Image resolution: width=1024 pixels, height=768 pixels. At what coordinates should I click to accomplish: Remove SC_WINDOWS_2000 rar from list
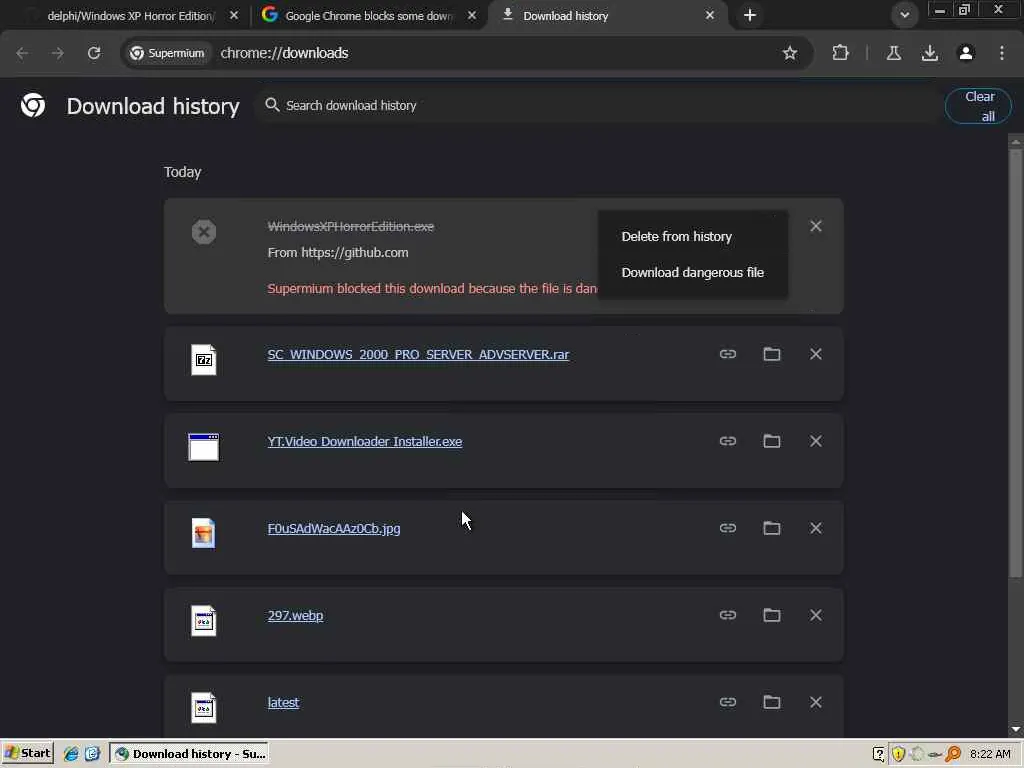click(816, 354)
